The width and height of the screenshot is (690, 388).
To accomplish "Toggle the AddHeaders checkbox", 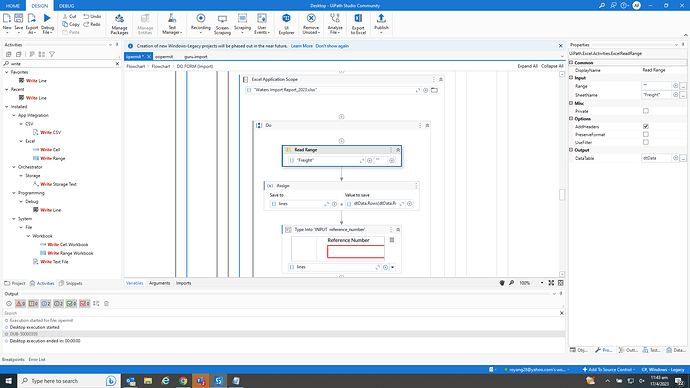I will pyautogui.click(x=646, y=127).
